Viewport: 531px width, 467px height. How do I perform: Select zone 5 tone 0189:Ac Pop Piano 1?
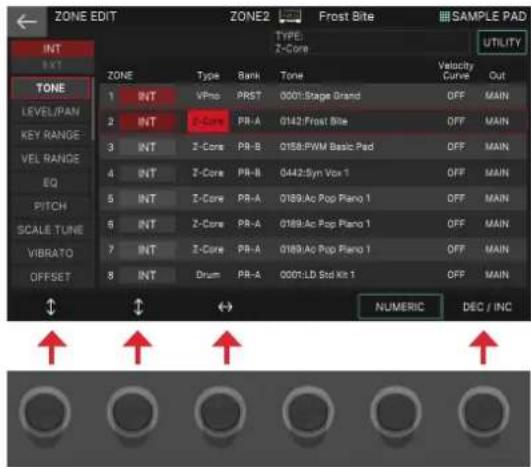324,198
